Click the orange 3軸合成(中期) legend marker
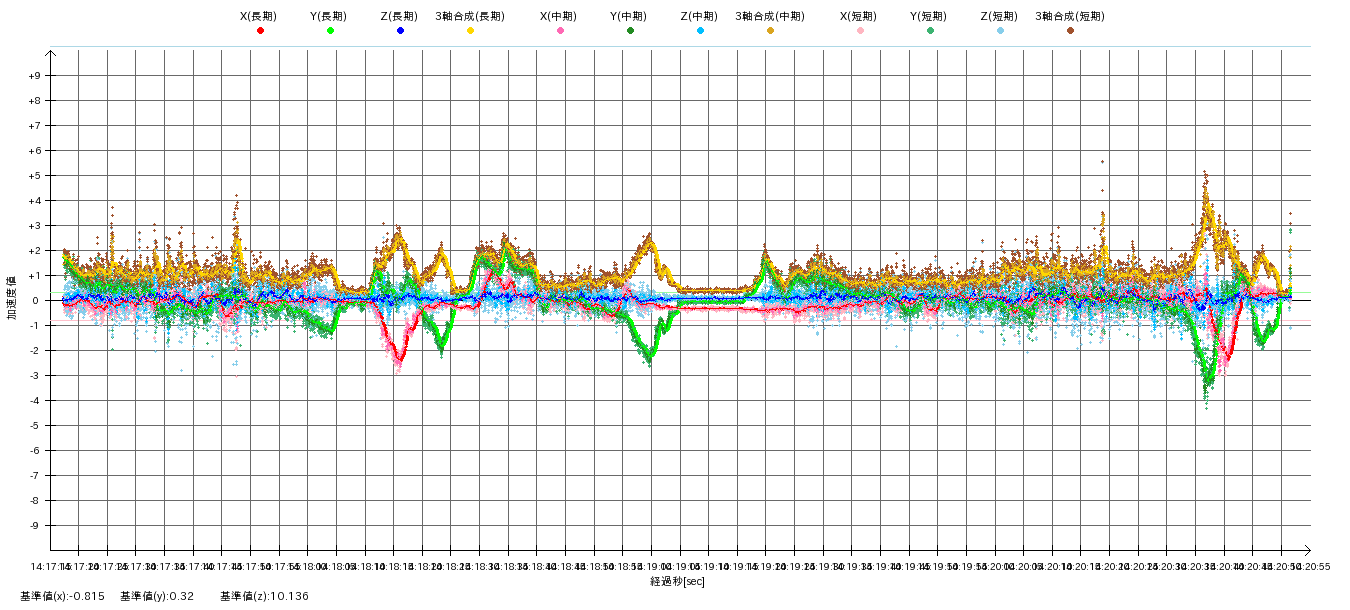The width and height of the screenshot is (1350, 610). pyautogui.click(x=770, y=31)
